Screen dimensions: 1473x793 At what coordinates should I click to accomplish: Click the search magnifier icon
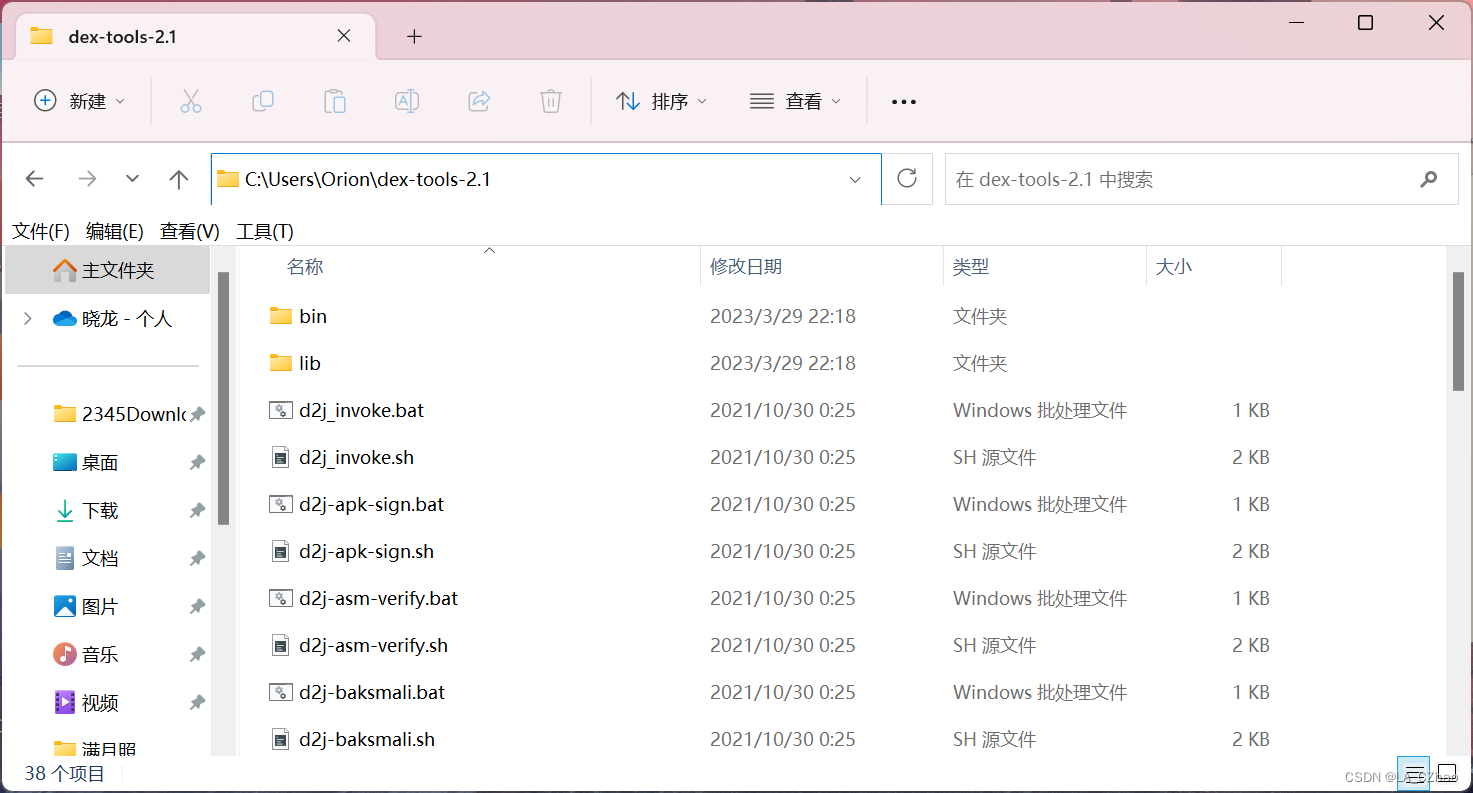pos(1428,179)
